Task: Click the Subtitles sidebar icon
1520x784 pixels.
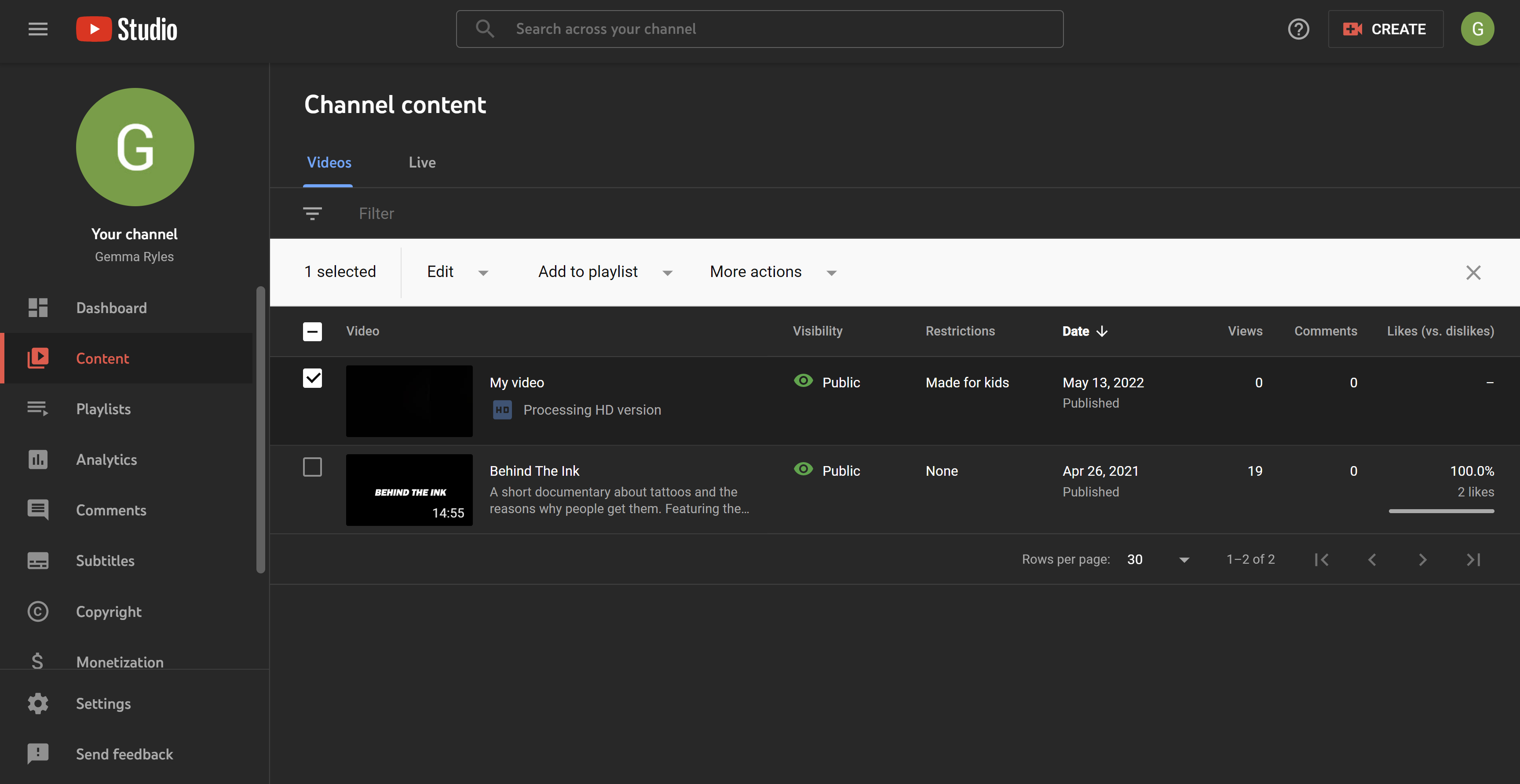Action: 38,561
